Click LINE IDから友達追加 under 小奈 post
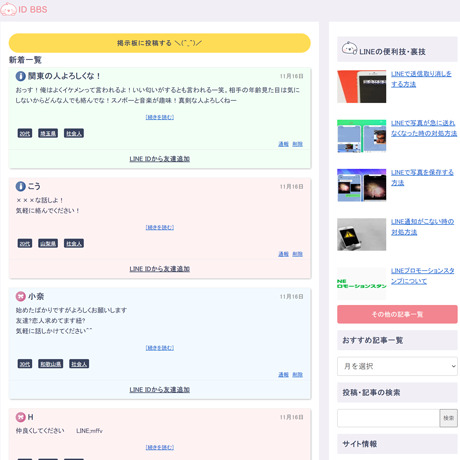This screenshot has width=460, height=460. click(x=160, y=390)
